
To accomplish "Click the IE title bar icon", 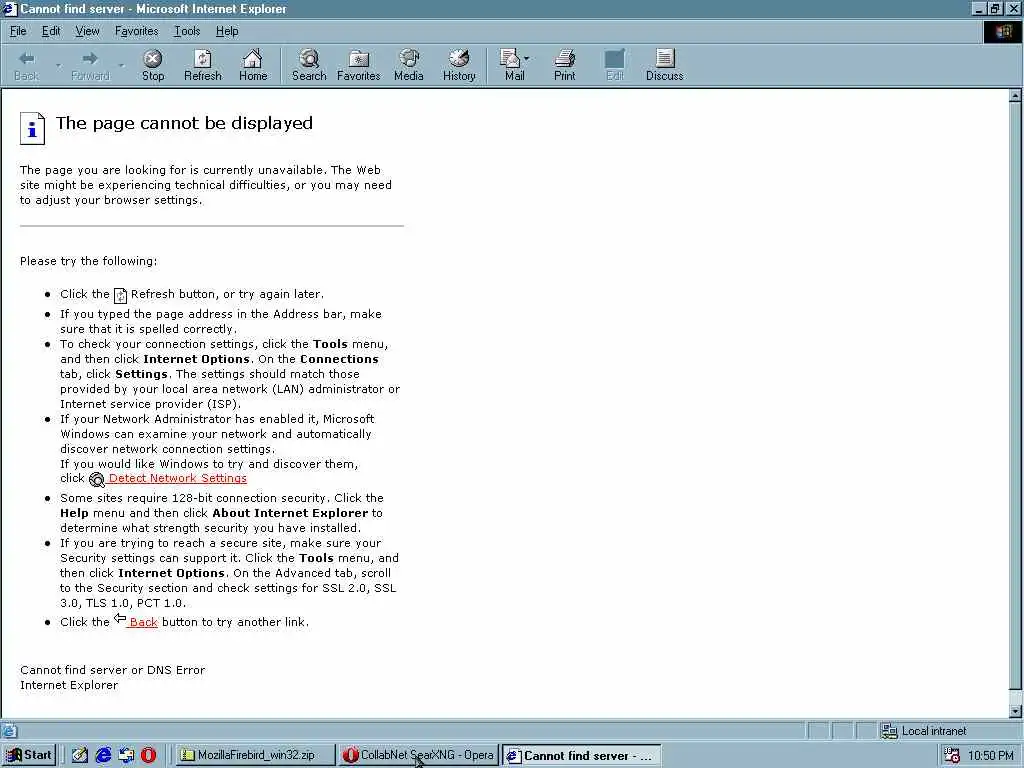I will click(9, 8).
